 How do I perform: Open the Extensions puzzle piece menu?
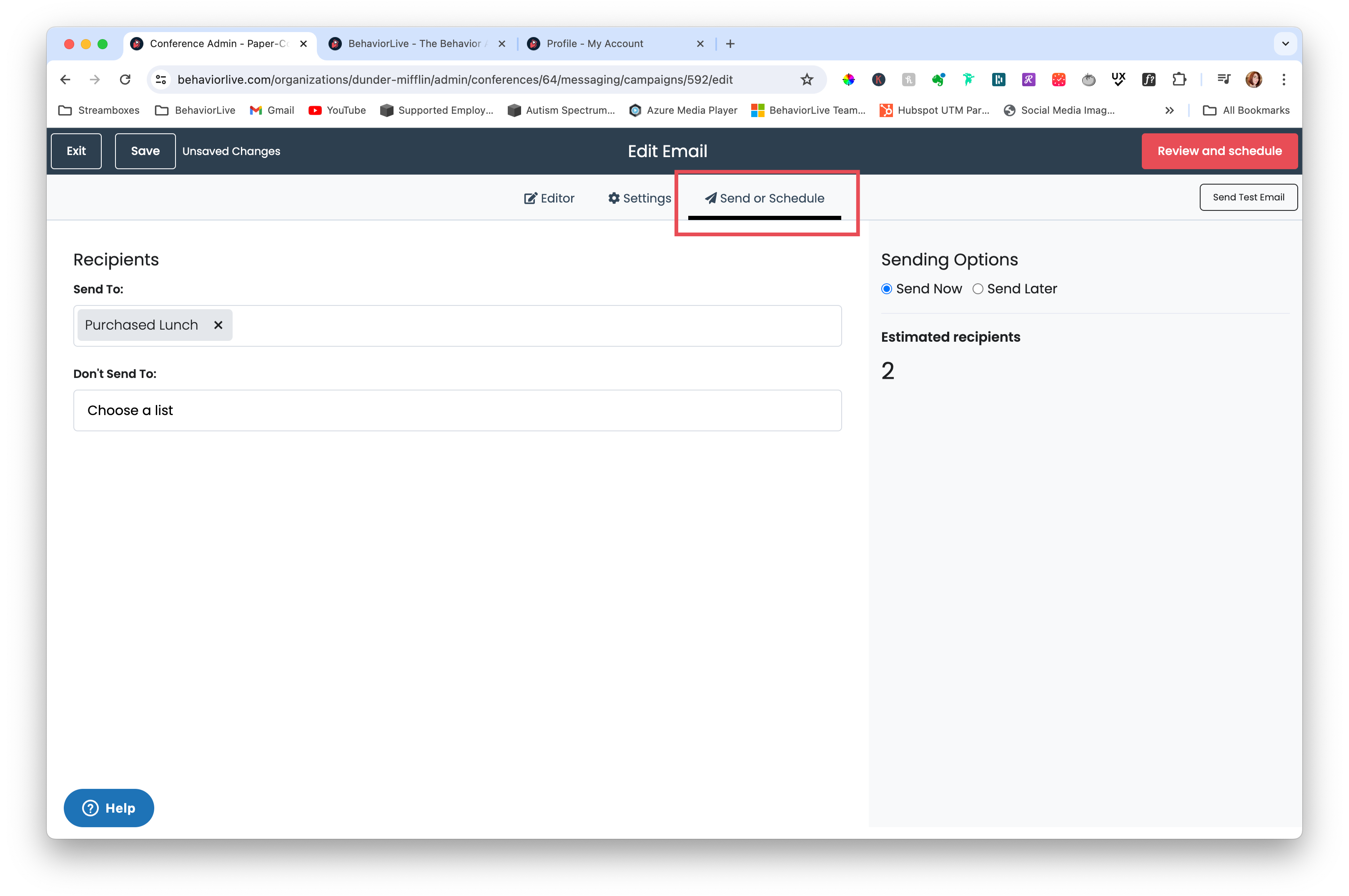(x=1178, y=80)
